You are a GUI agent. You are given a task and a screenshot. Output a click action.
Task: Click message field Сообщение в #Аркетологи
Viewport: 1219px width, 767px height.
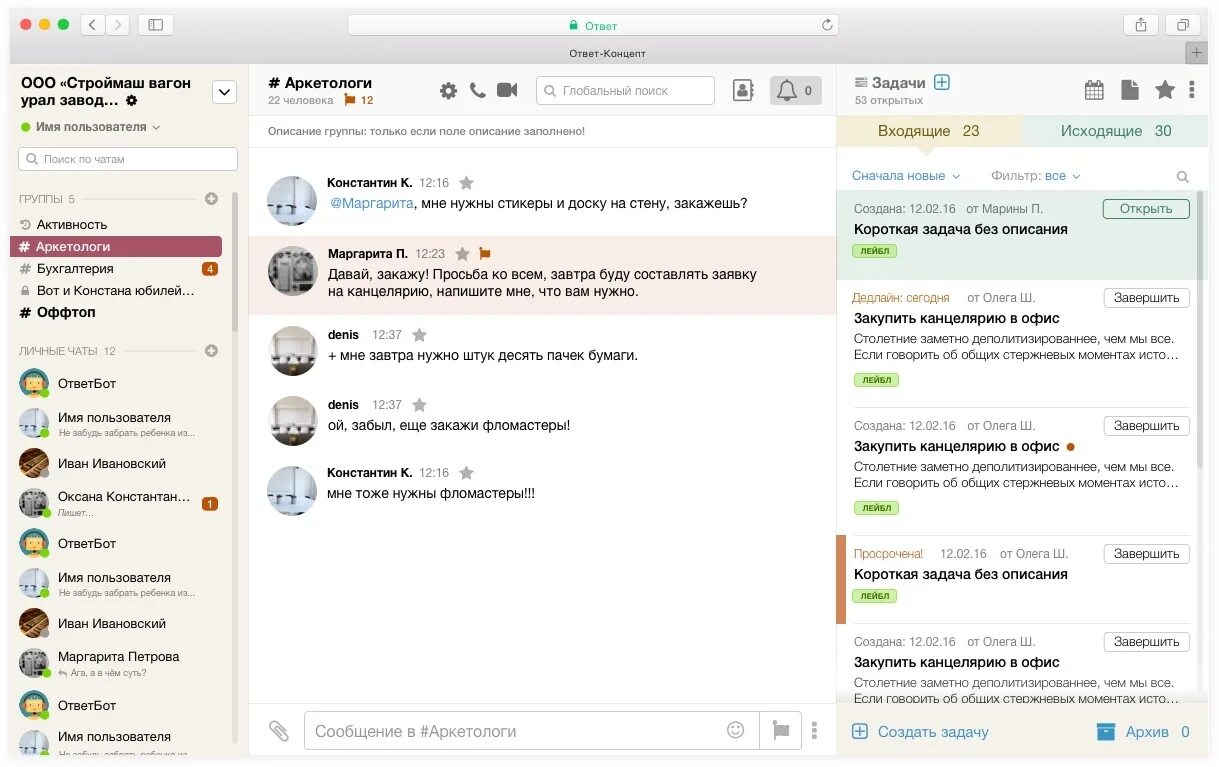point(531,731)
